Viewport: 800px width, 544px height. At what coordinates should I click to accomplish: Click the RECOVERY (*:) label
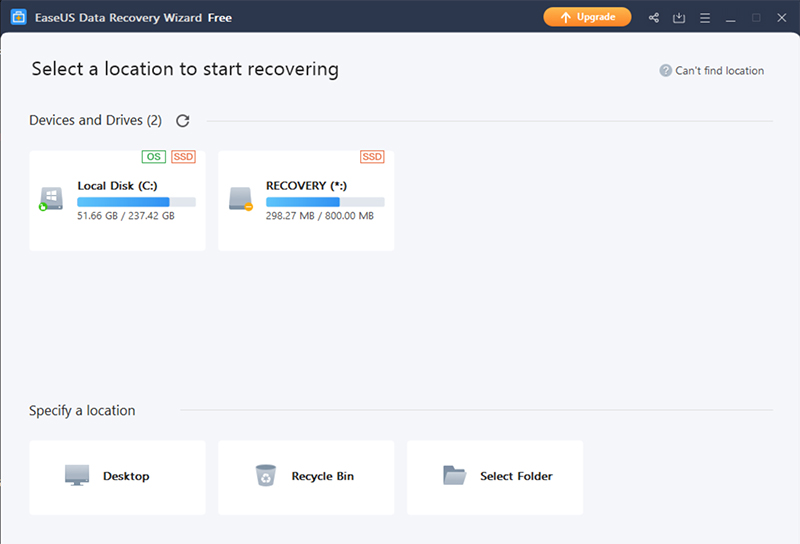click(306, 186)
